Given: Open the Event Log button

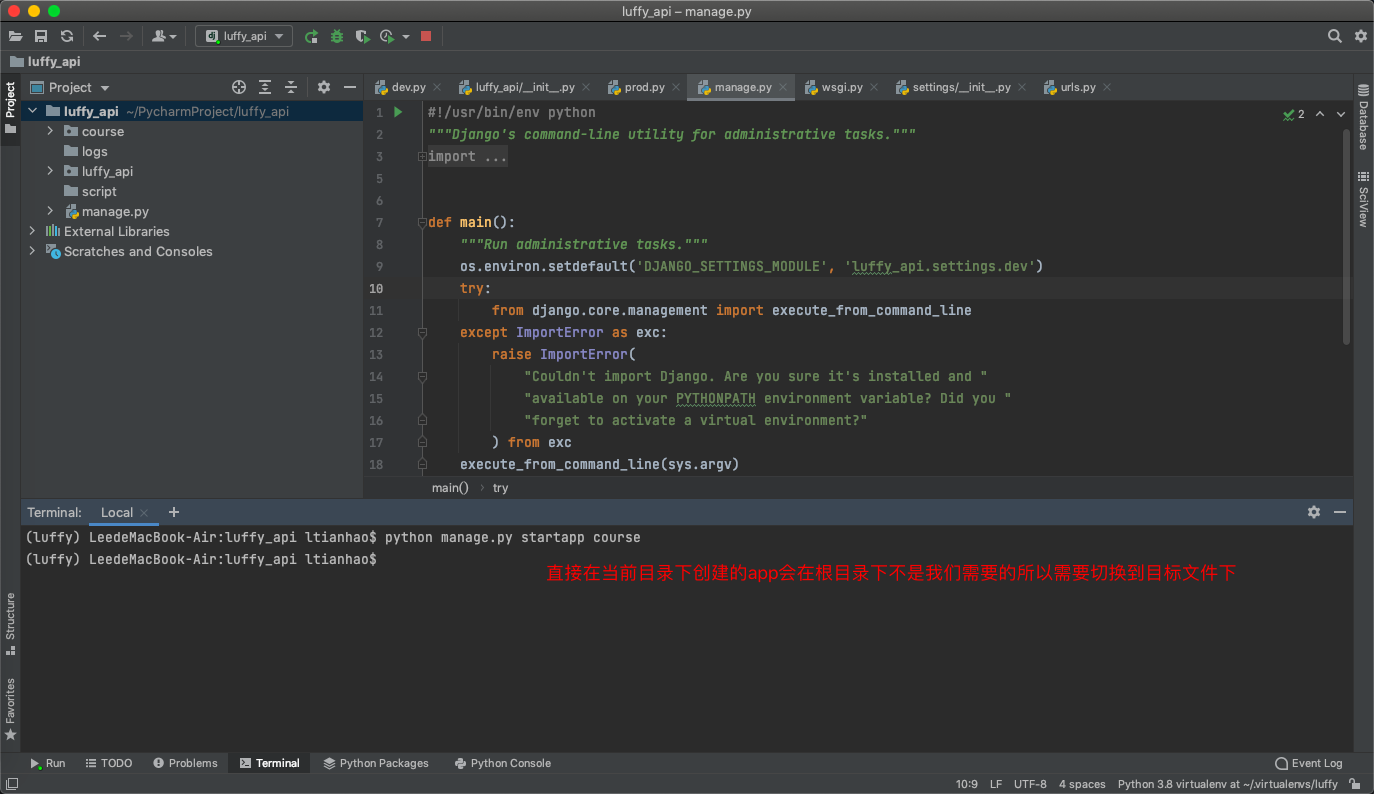Looking at the screenshot, I should coord(1308,763).
